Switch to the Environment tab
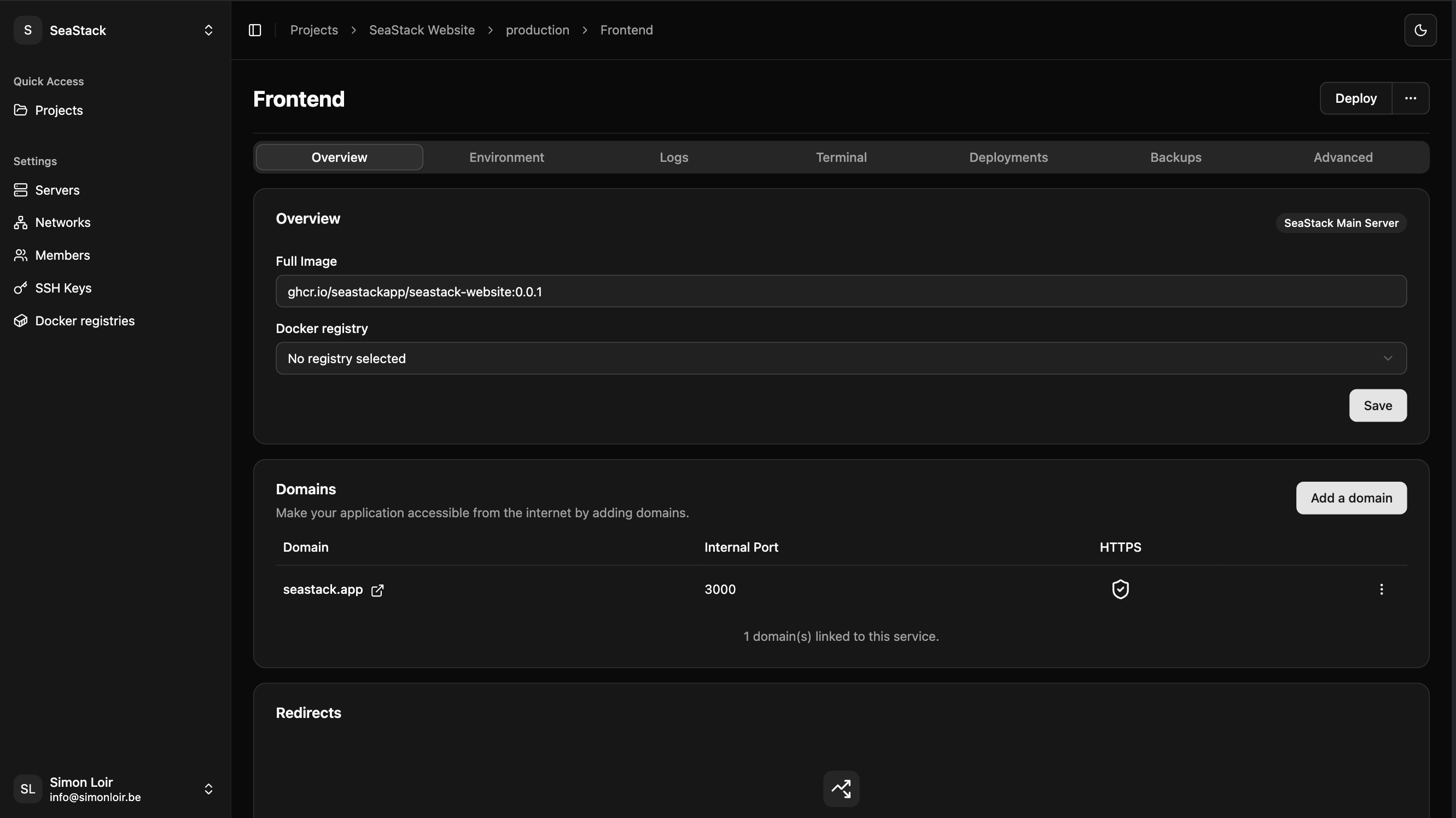1456x818 pixels. [x=506, y=157]
